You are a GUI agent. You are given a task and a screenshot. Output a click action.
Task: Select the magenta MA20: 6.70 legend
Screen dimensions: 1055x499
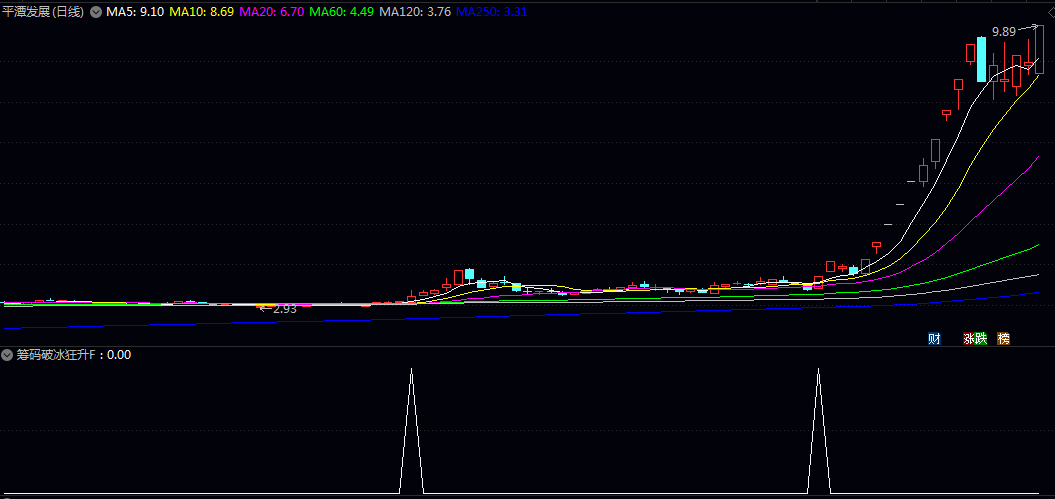271,11
